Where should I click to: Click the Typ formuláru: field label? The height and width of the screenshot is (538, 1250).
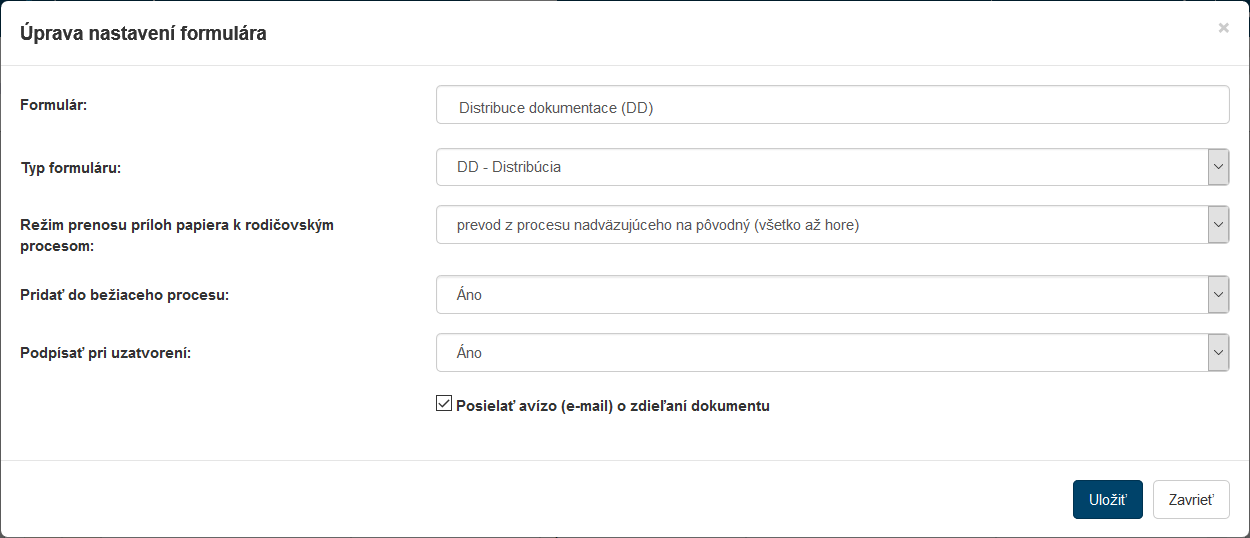click(x=71, y=168)
